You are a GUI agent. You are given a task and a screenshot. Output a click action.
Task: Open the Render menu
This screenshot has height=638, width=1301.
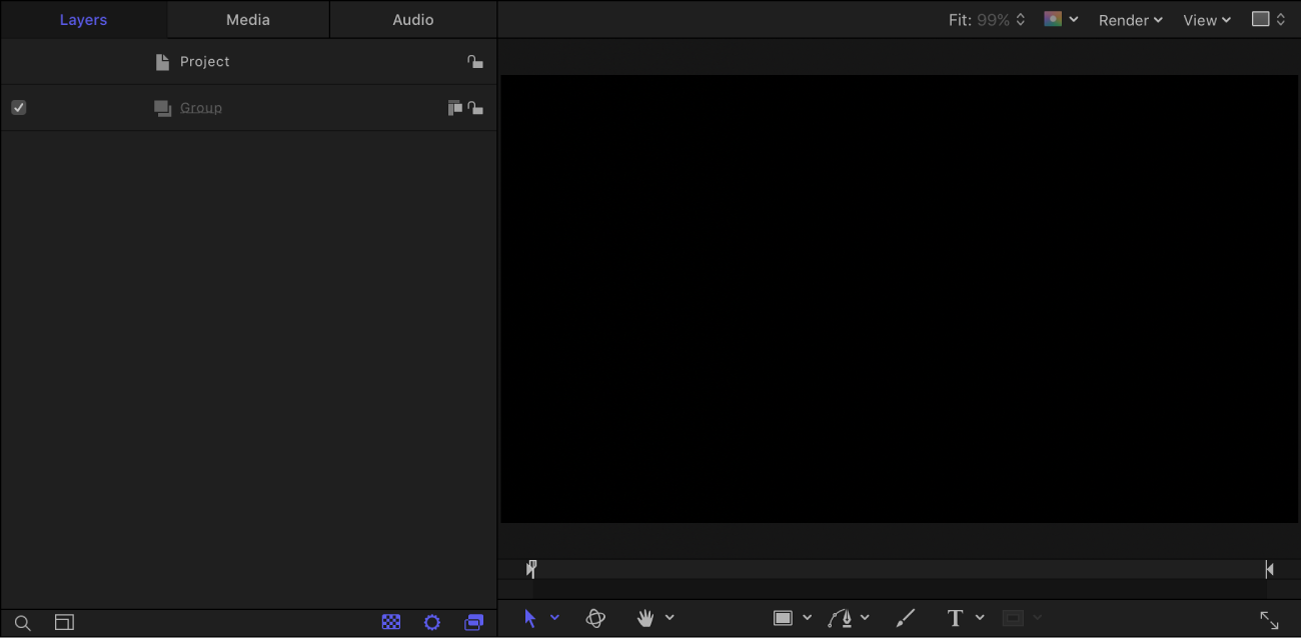click(1130, 19)
